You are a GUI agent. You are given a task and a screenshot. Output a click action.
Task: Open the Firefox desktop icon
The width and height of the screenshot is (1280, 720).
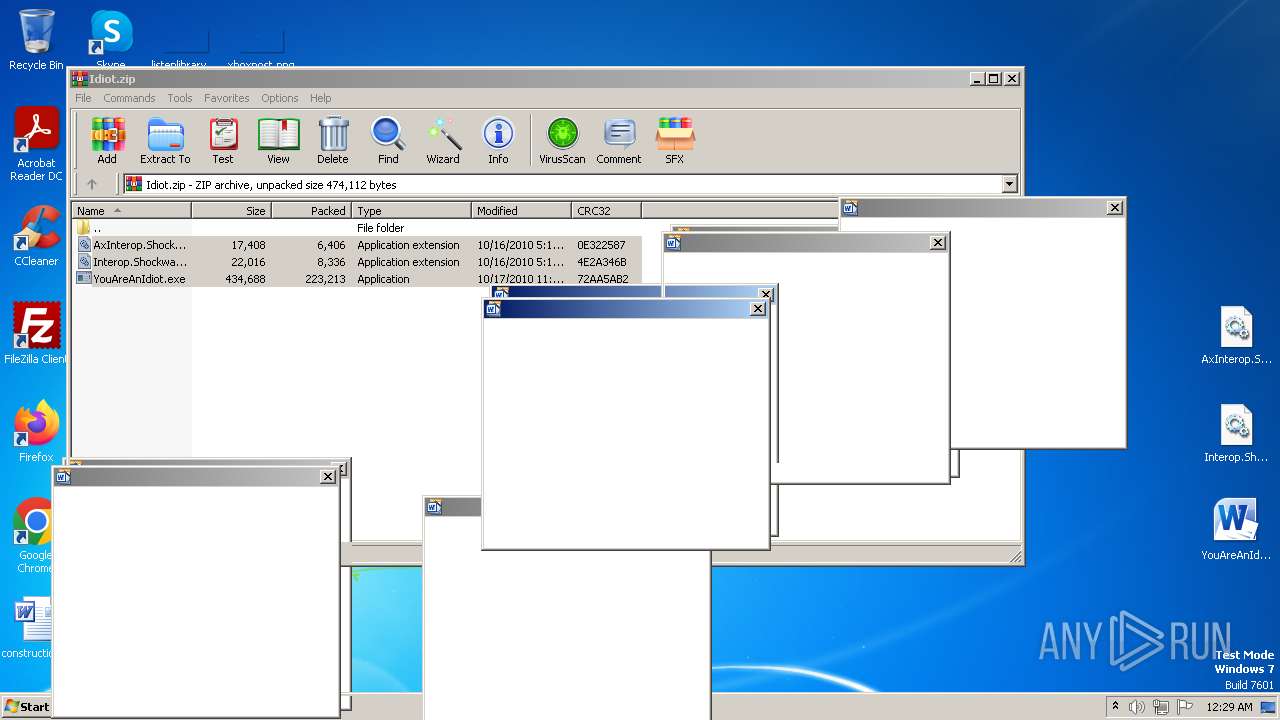[x=36, y=432]
